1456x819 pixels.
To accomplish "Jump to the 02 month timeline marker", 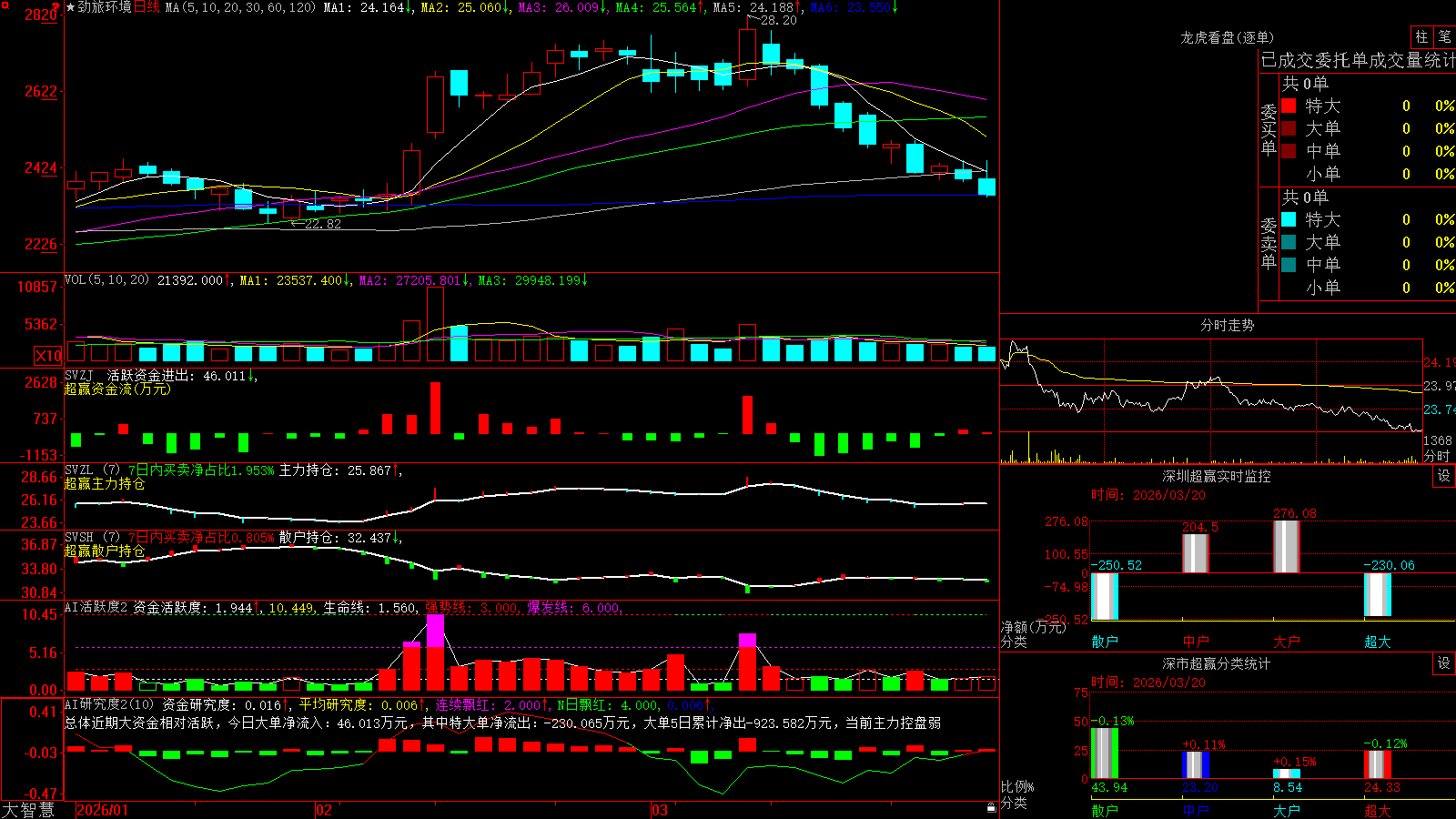I will (324, 810).
